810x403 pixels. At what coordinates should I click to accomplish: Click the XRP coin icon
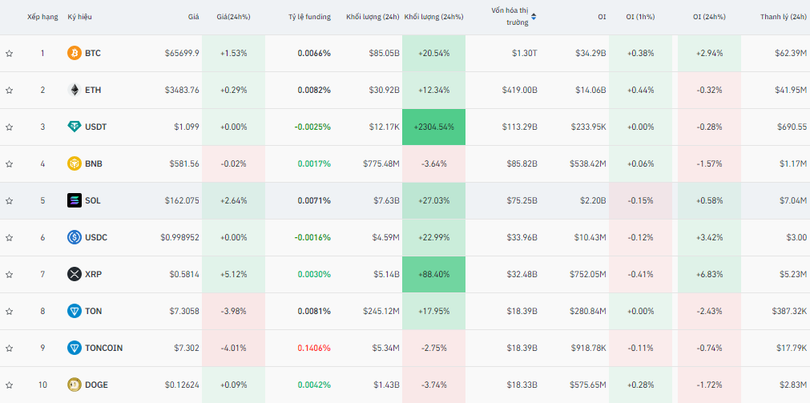tap(74, 274)
